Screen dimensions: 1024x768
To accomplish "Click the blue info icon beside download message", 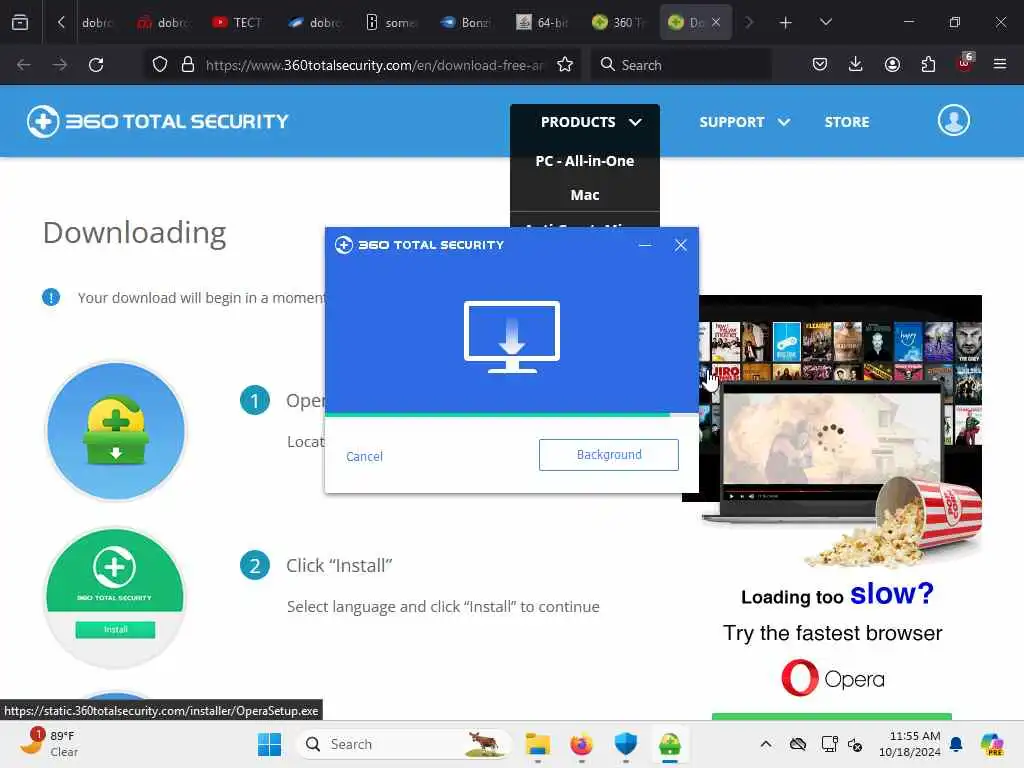I will click(51, 297).
